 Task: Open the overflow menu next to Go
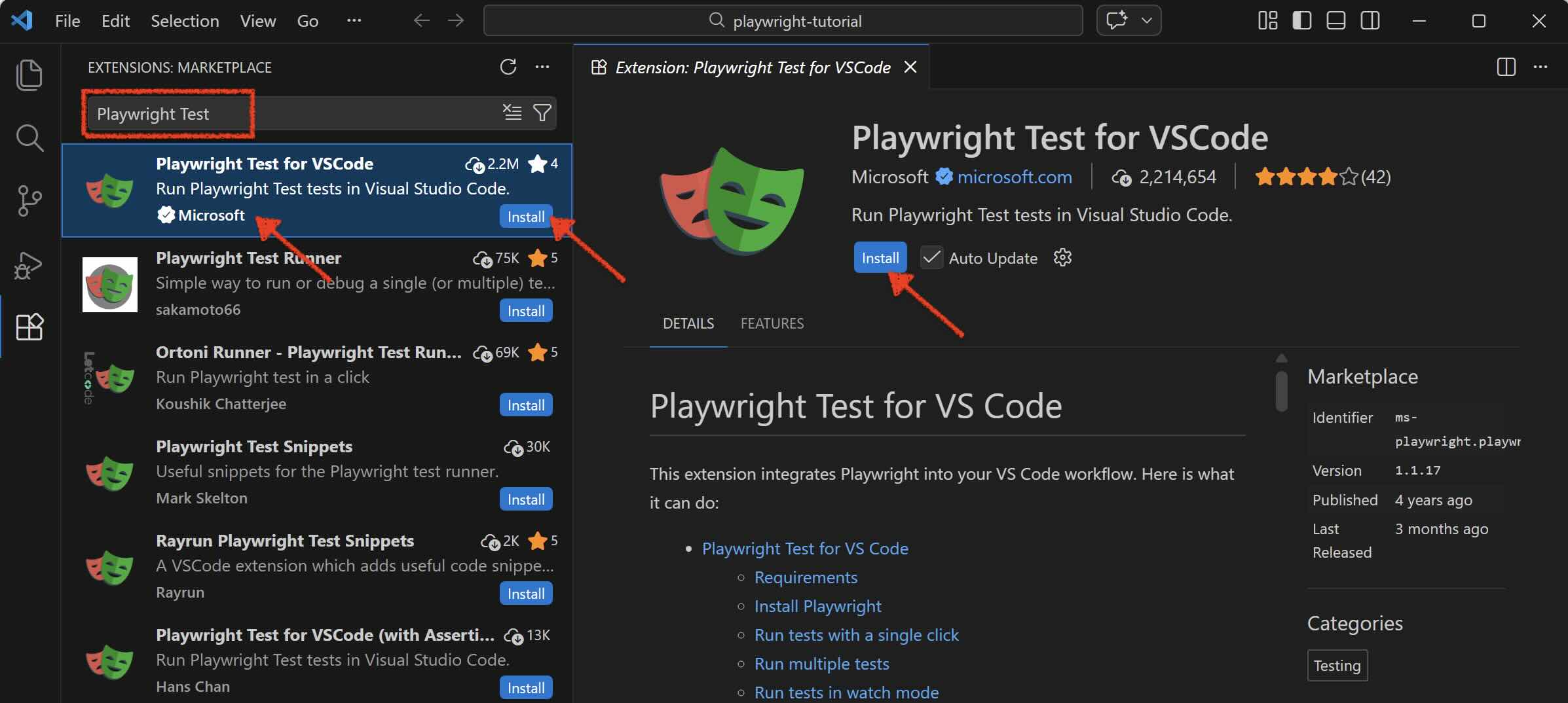click(354, 20)
